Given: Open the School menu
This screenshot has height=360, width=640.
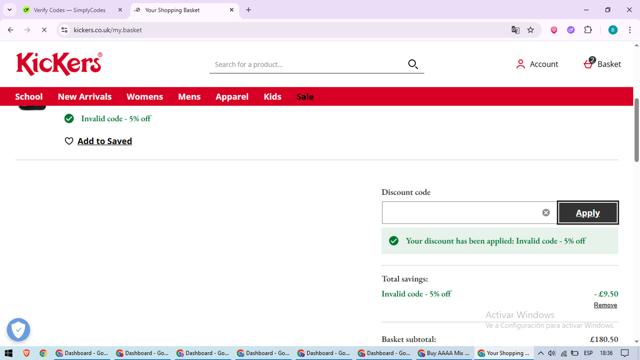Looking at the screenshot, I should [29, 97].
